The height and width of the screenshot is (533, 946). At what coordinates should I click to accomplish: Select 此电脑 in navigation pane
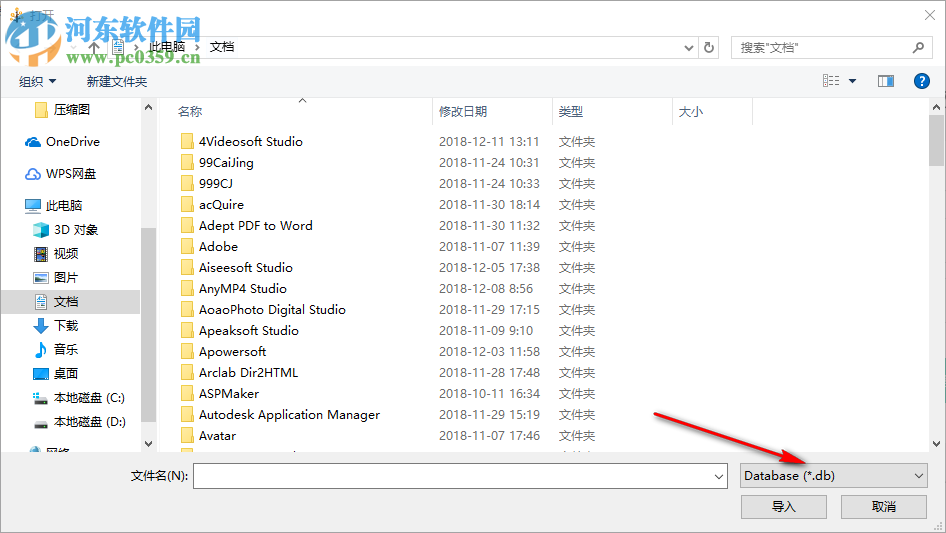(54, 206)
